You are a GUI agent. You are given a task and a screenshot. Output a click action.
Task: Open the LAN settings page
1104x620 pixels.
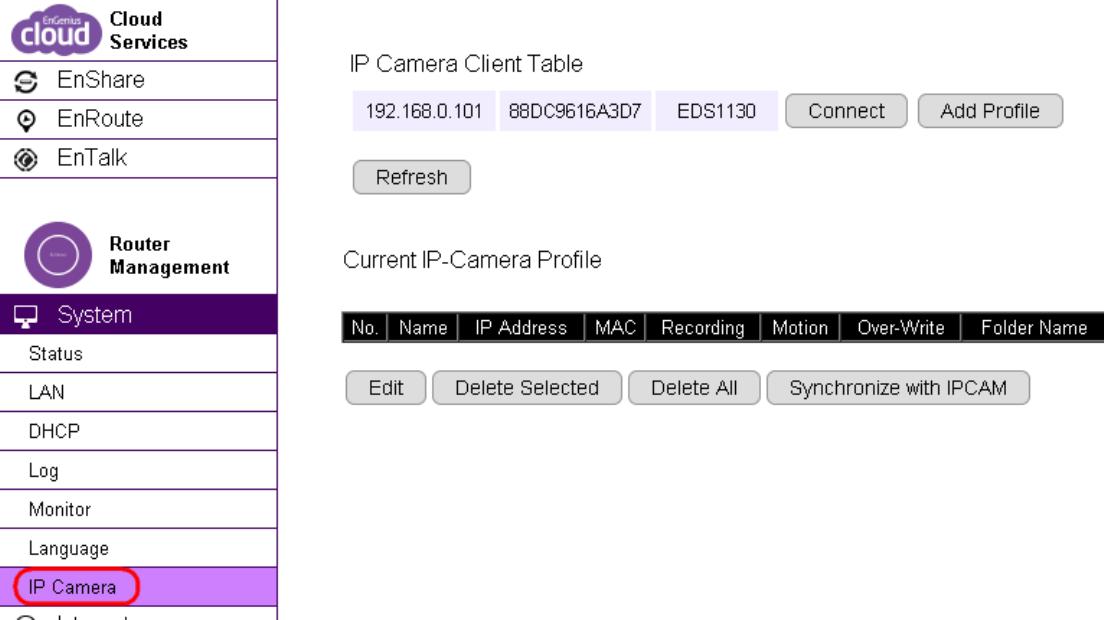(45, 393)
